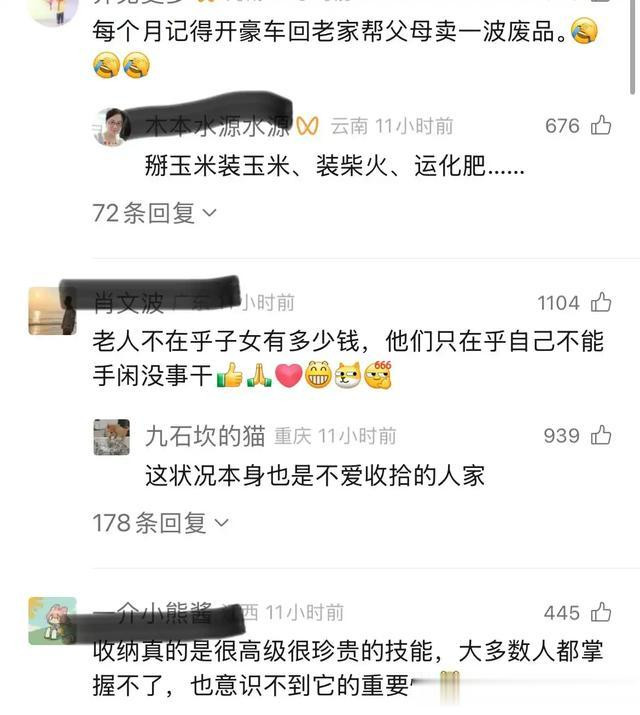
Task: Like the comment with 676 likes
Action: coord(601,125)
